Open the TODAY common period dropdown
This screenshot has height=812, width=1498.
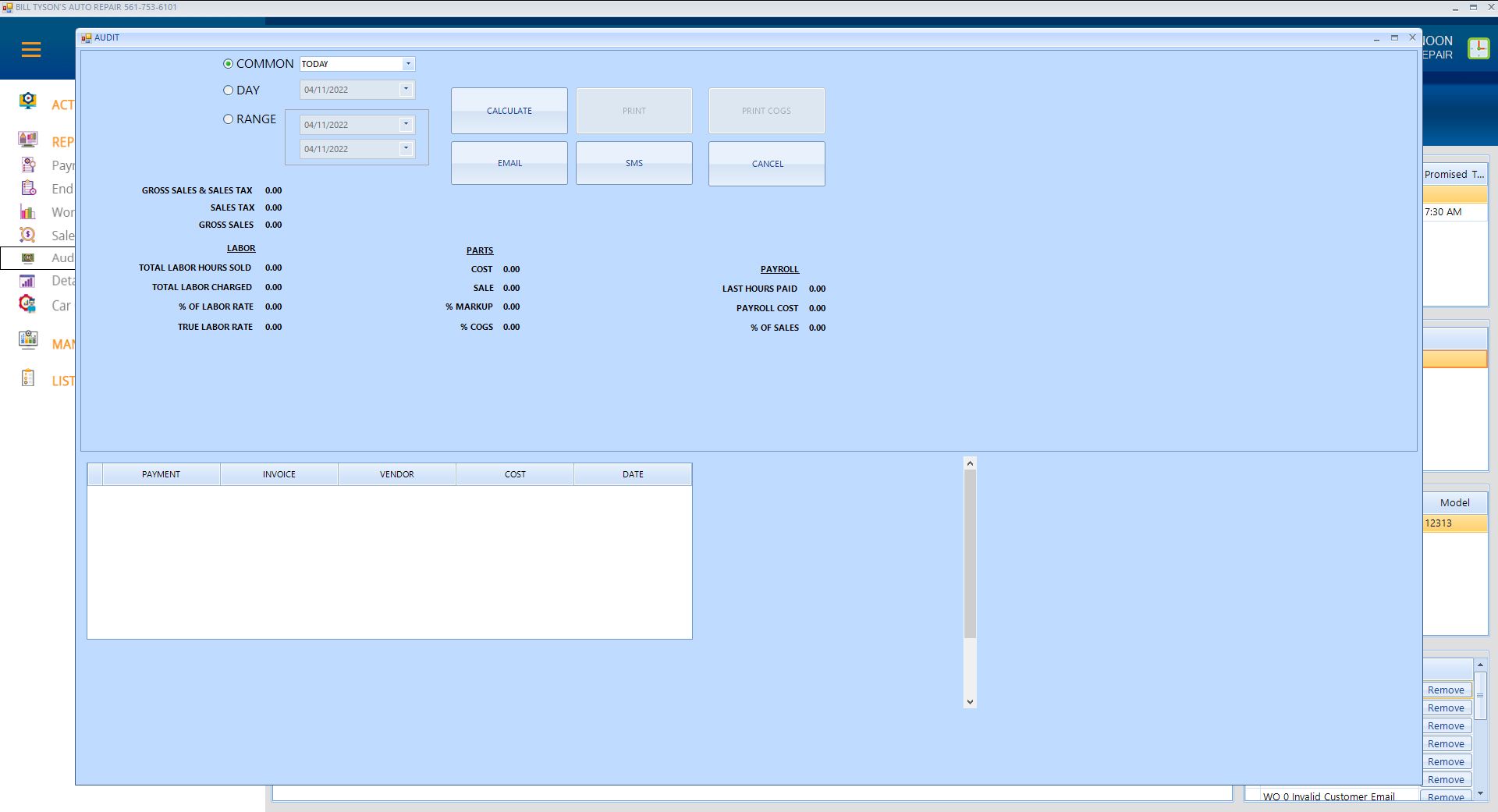pos(407,64)
